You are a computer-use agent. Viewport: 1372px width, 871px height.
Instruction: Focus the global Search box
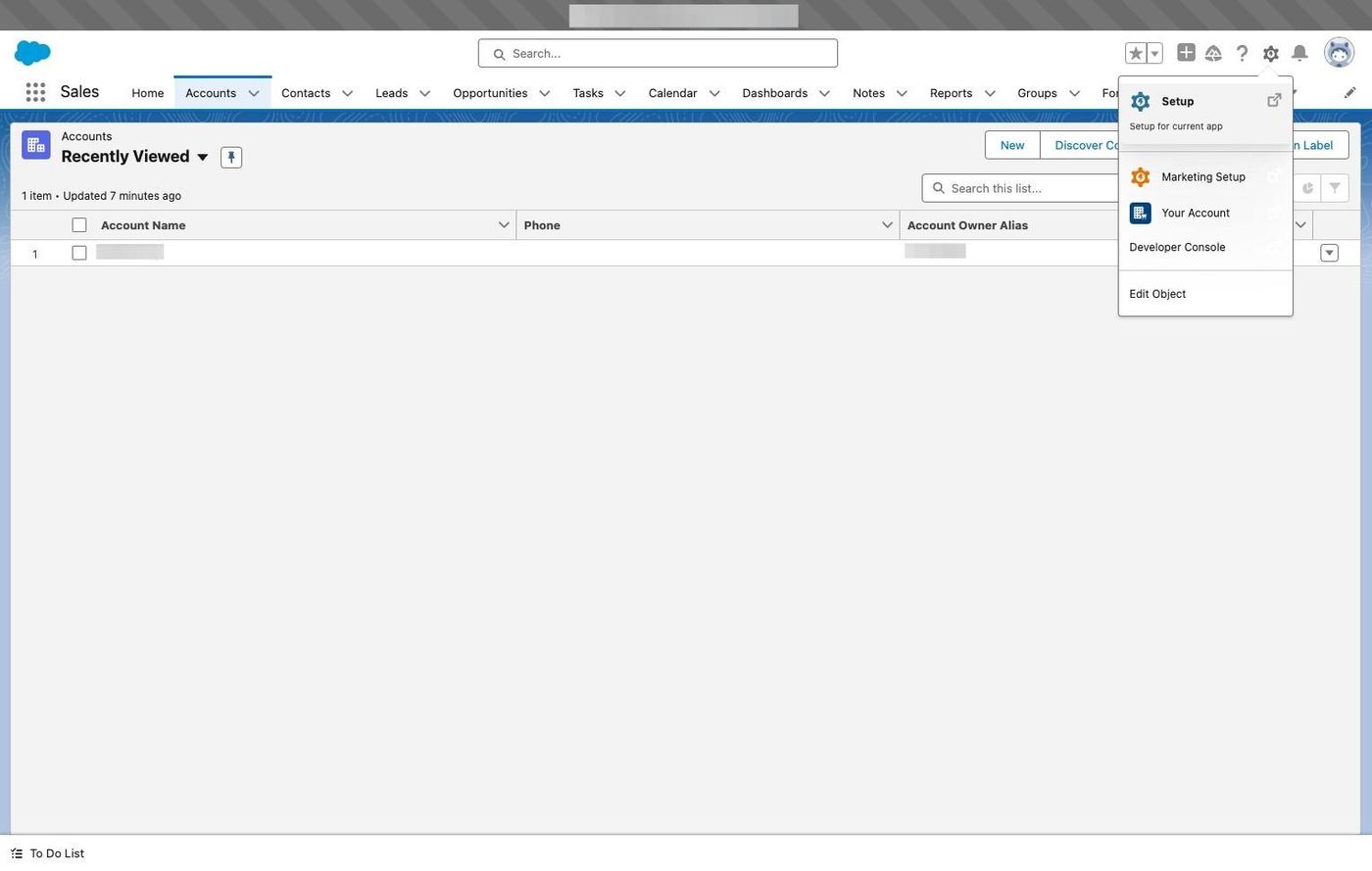[658, 54]
